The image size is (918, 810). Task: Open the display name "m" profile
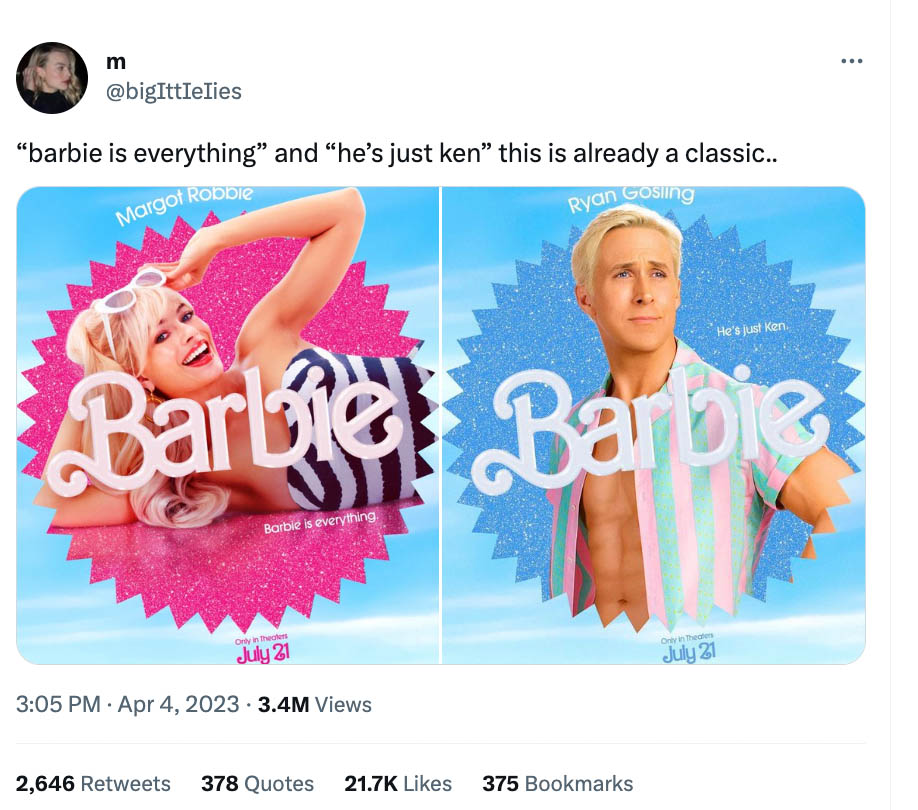pyautogui.click(x=116, y=61)
